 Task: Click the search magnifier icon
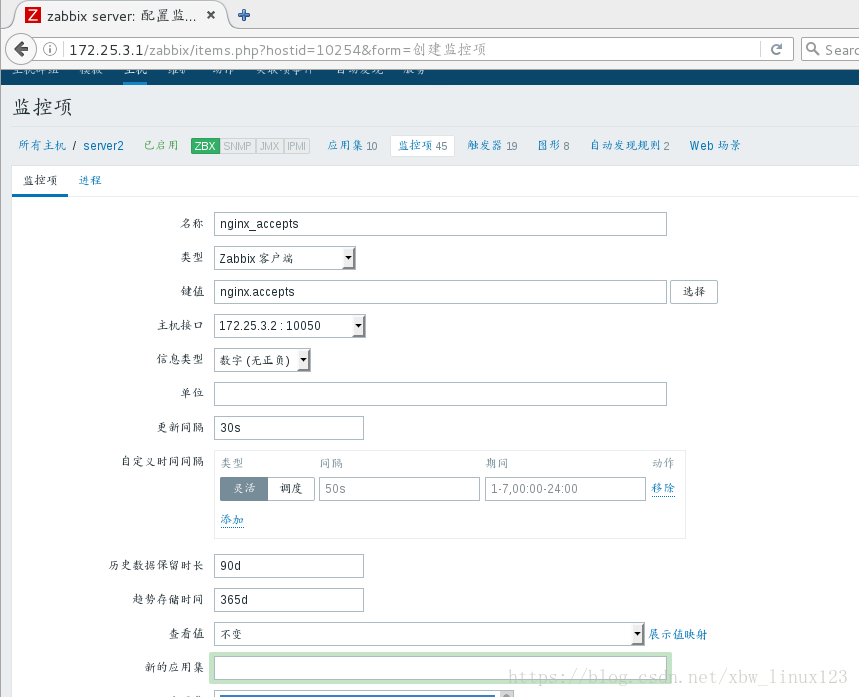[x=812, y=49]
